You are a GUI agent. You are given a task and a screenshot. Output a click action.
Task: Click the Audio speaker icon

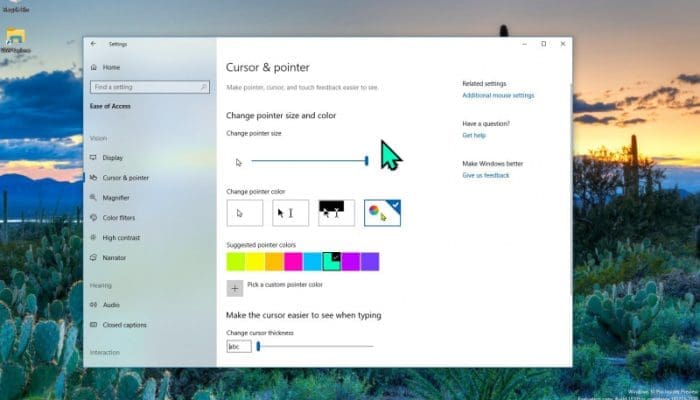[x=93, y=305]
